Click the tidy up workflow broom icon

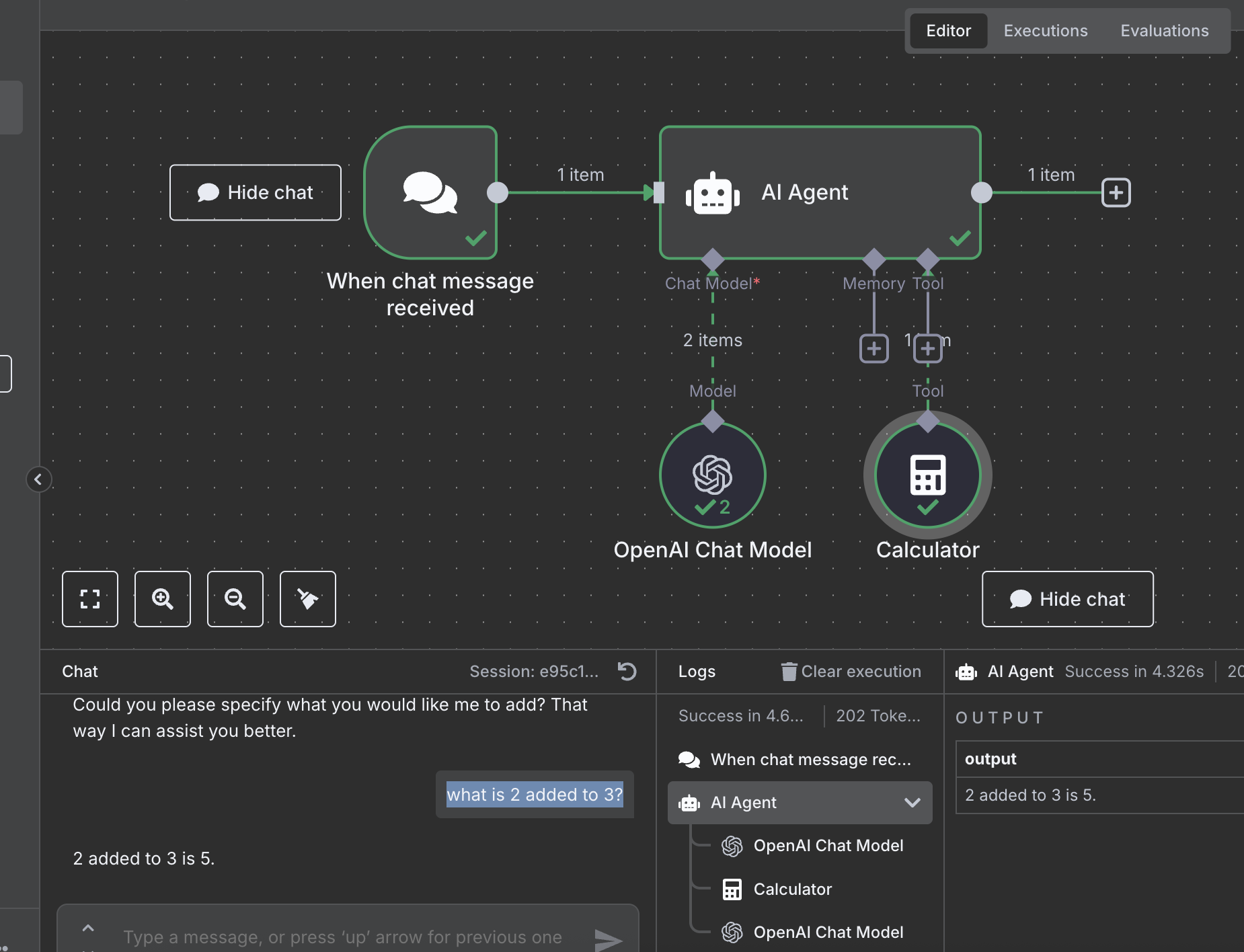click(x=308, y=599)
